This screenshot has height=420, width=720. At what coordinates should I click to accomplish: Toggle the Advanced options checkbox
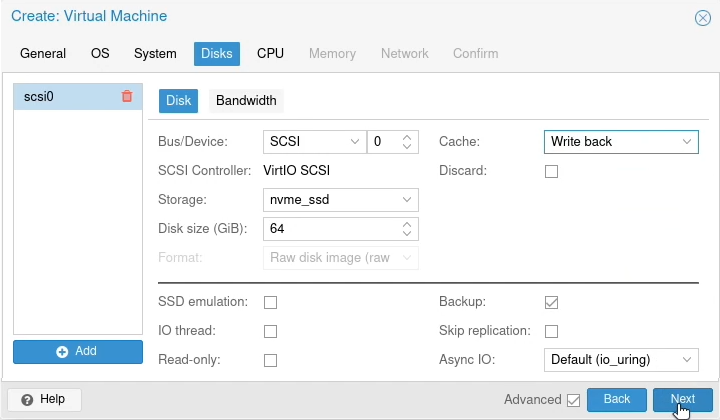573,400
